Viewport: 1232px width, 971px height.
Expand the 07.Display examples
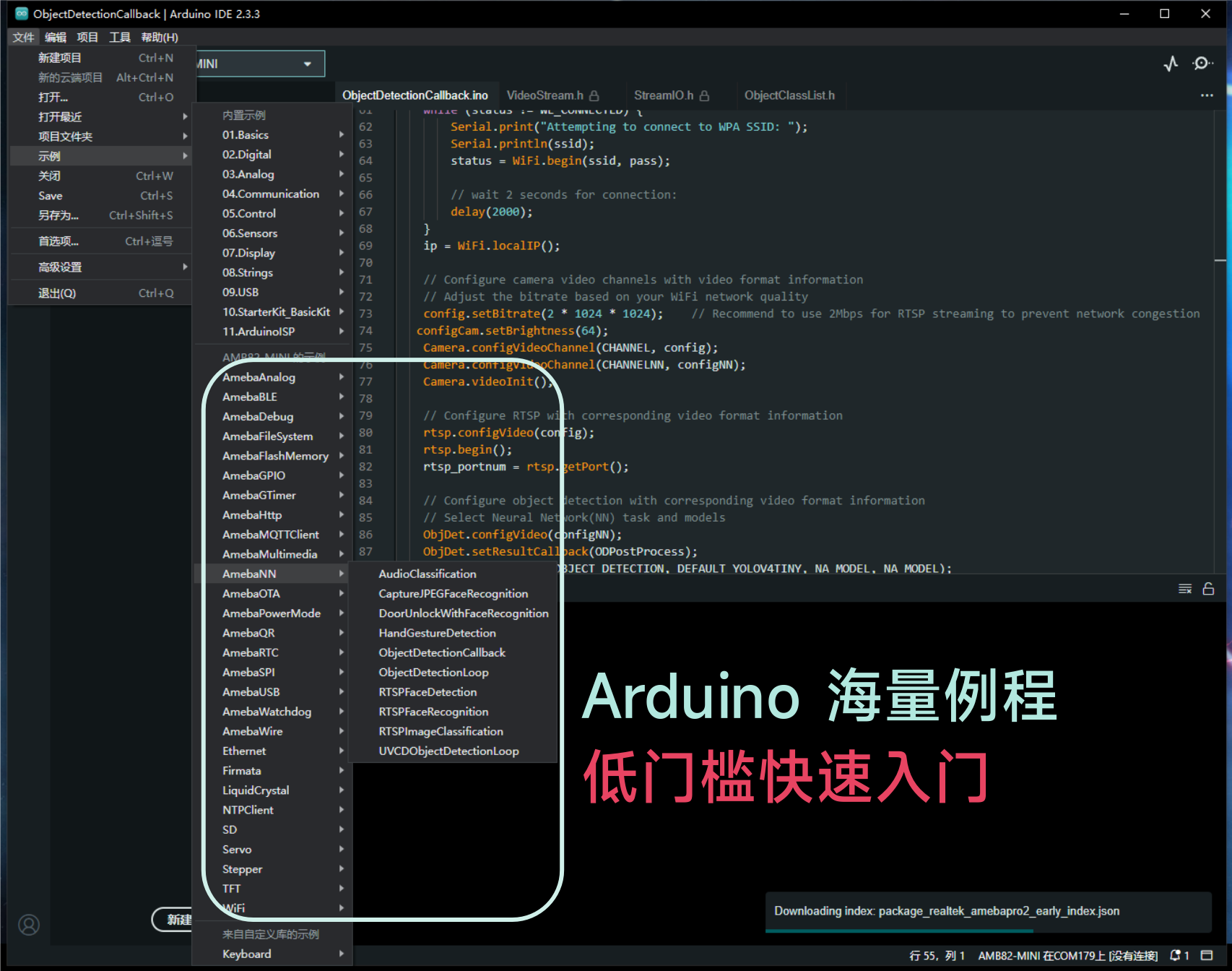click(273, 253)
